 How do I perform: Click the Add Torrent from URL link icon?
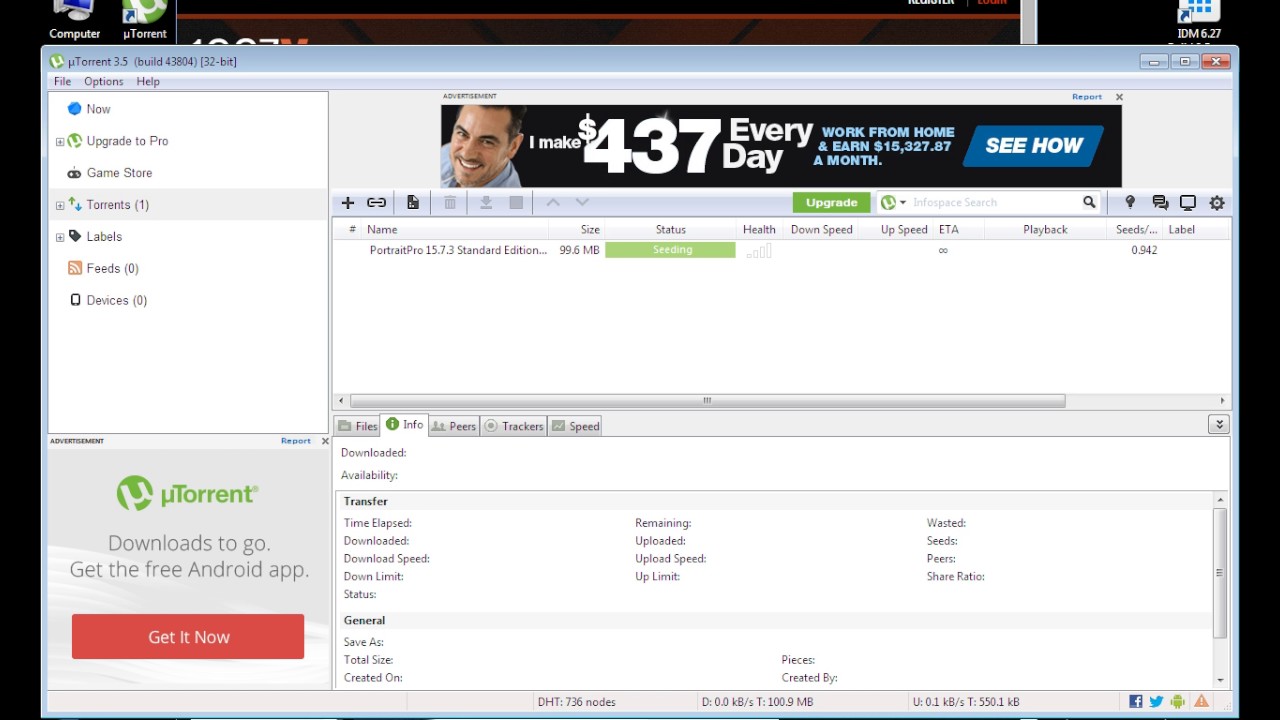click(x=376, y=203)
